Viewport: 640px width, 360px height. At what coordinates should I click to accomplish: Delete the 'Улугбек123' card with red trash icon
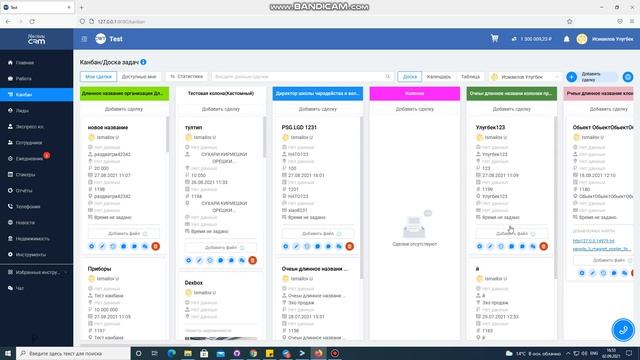click(x=543, y=246)
